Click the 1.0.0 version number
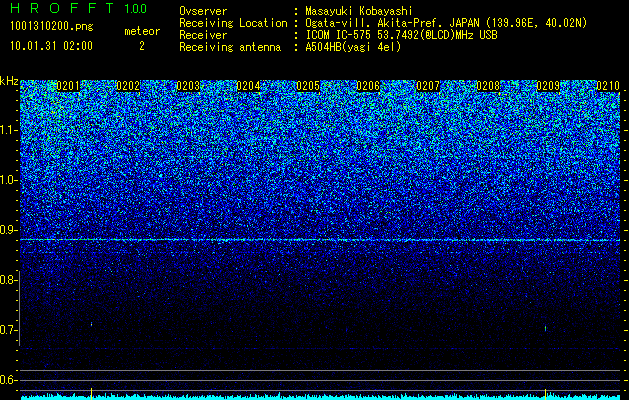The image size is (629, 400). click(135, 8)
